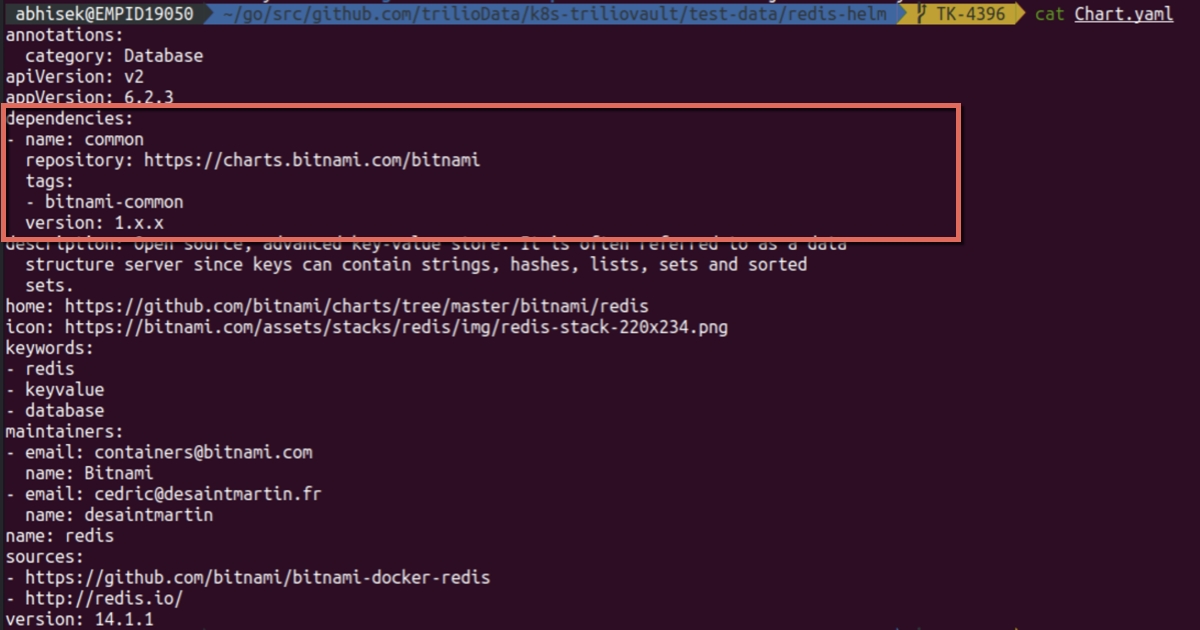Click the category: Database annotation
The height and width of the screenshot is (630, 1200).
pyautogui.click(x=114, y=56)
